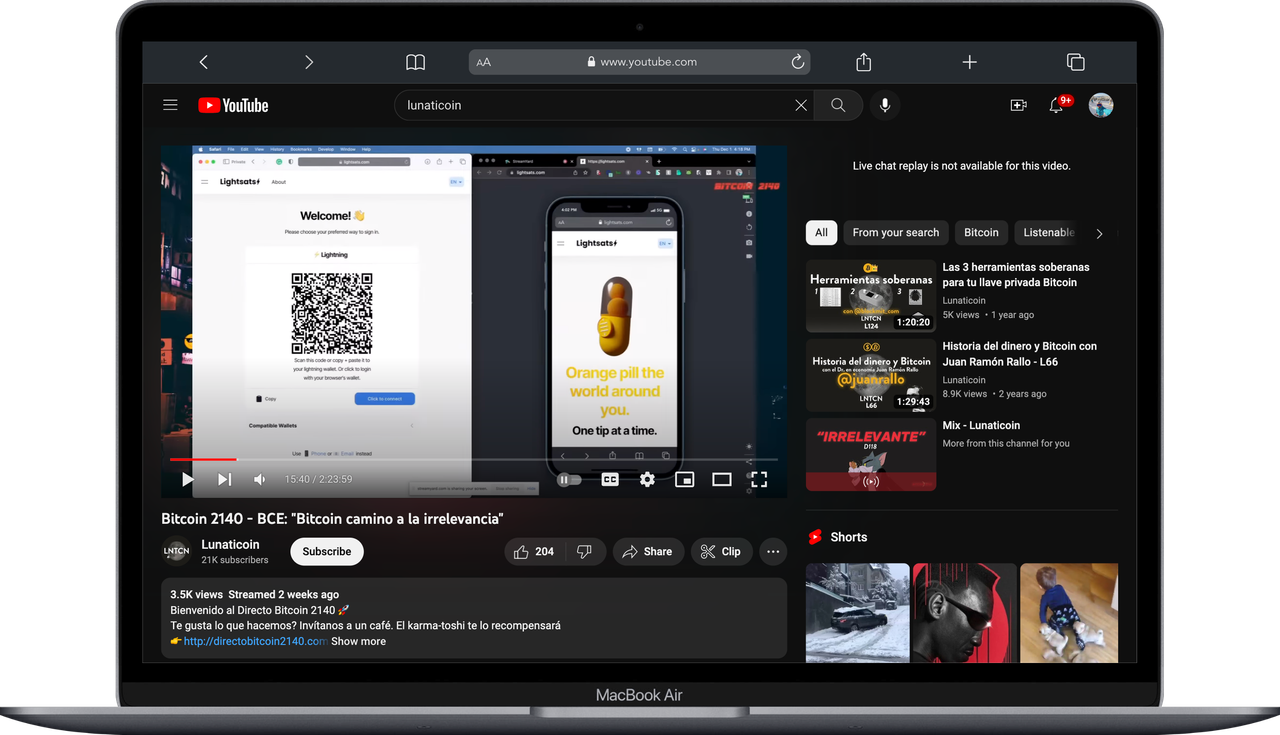Image resolution: width=1280 pixels, height=735 pixels.
Task: Show more filter chips with arrow
Action: [x=1099, y=233]
